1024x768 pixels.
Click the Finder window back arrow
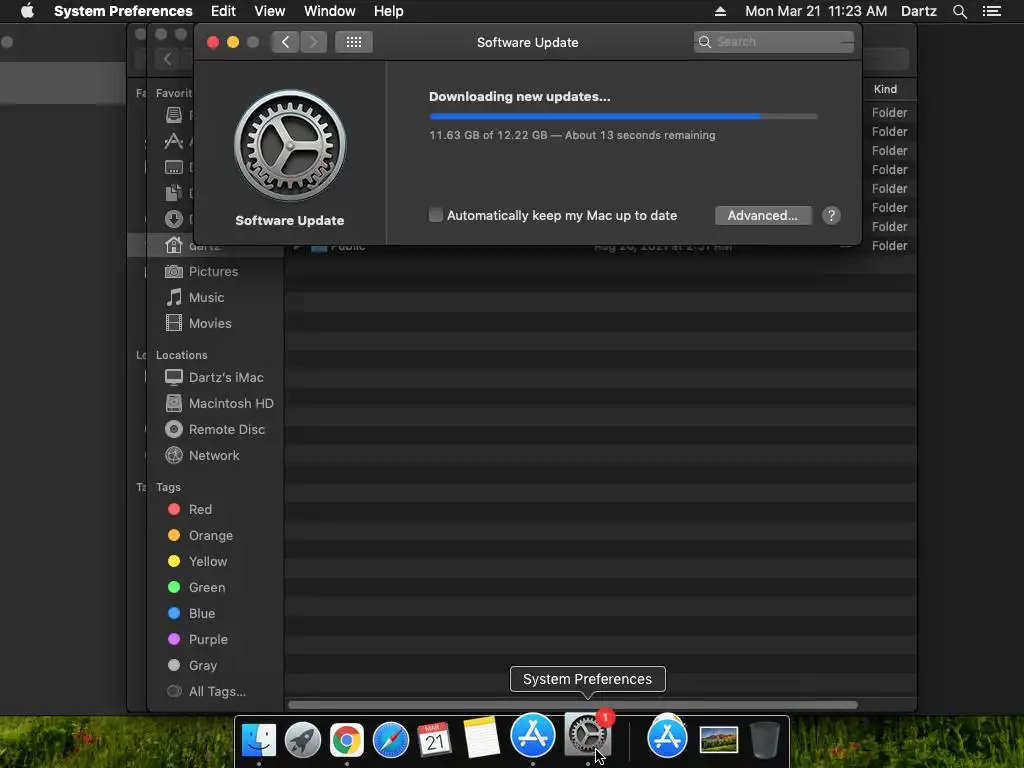pyautogui.click(x=167, y=59)
